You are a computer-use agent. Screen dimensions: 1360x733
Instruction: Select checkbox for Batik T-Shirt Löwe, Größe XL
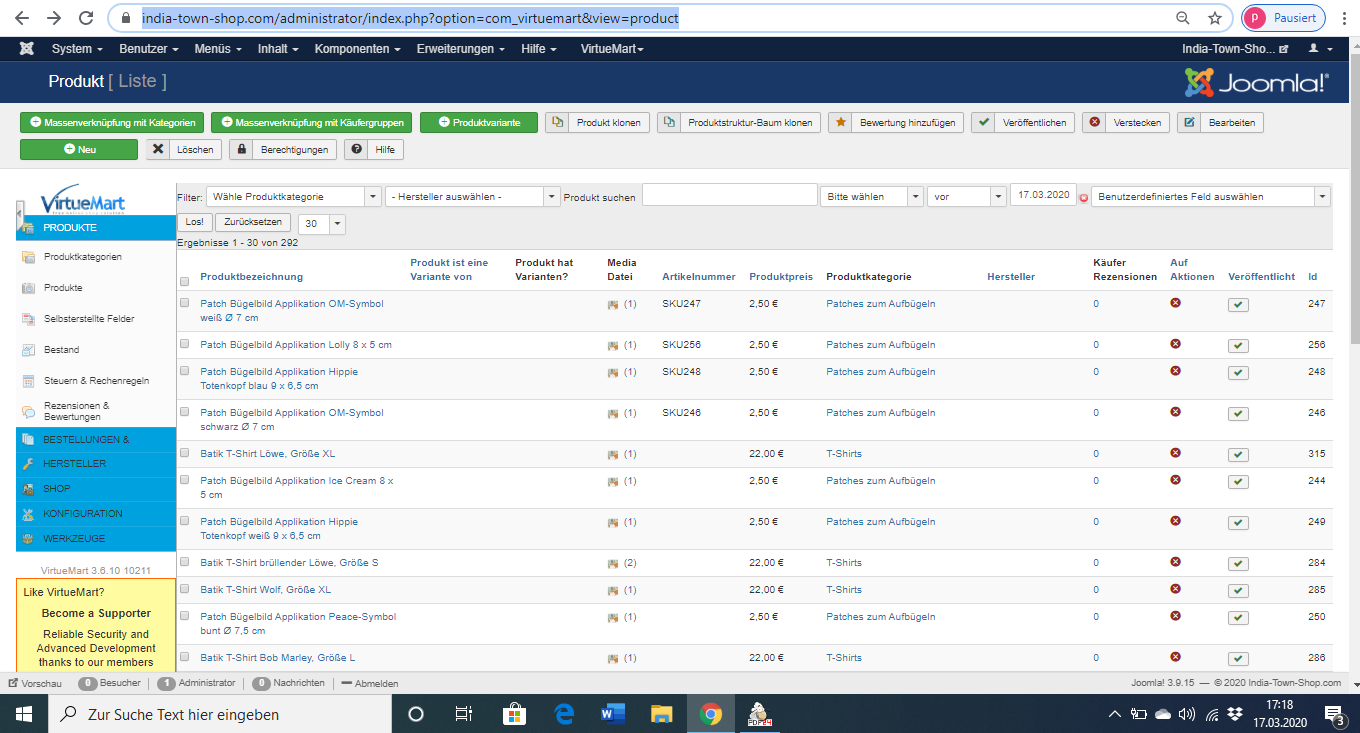pyautogui.click(x=184, y=453)
